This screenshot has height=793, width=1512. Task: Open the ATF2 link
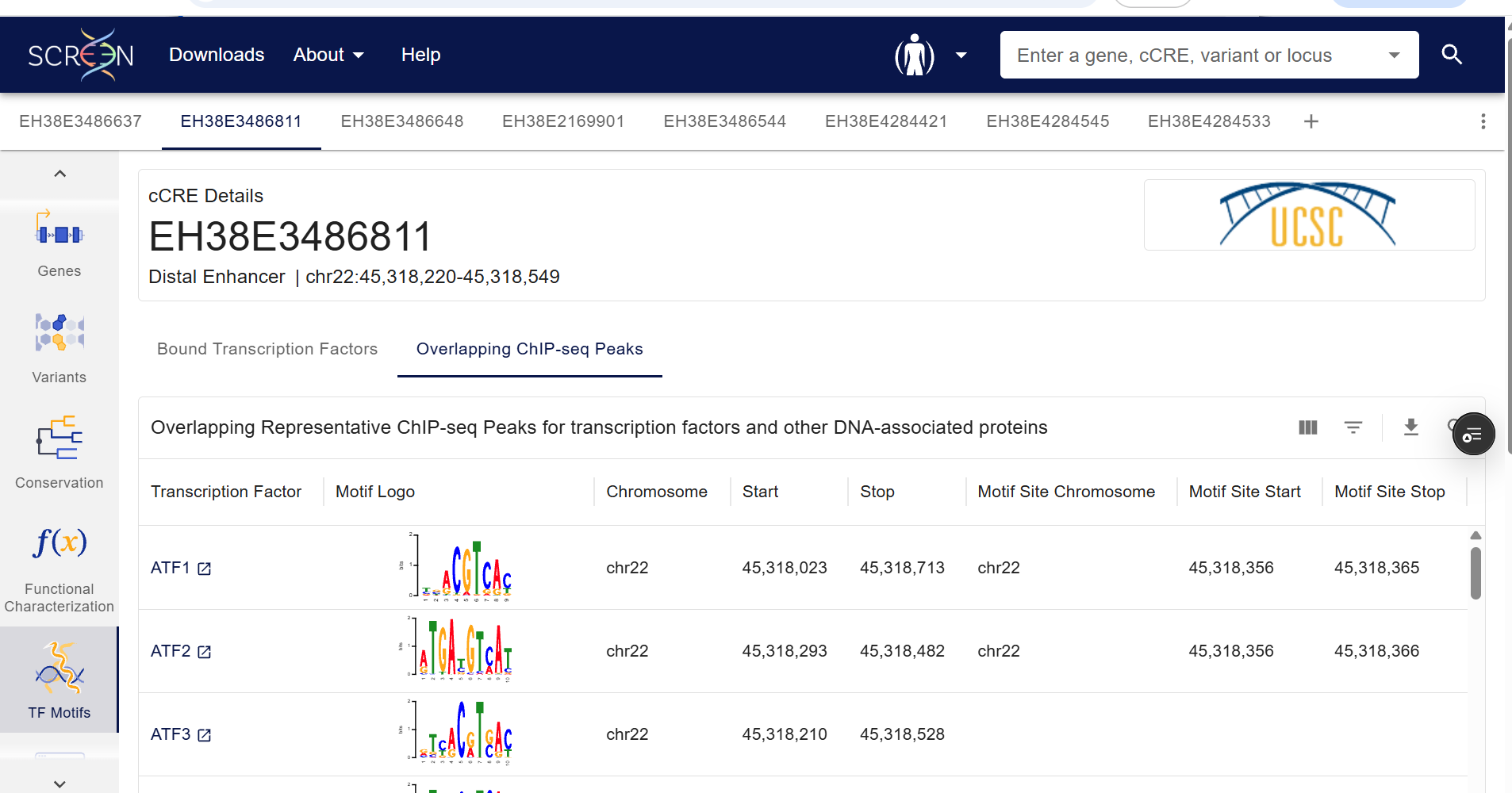click(171, 651)
